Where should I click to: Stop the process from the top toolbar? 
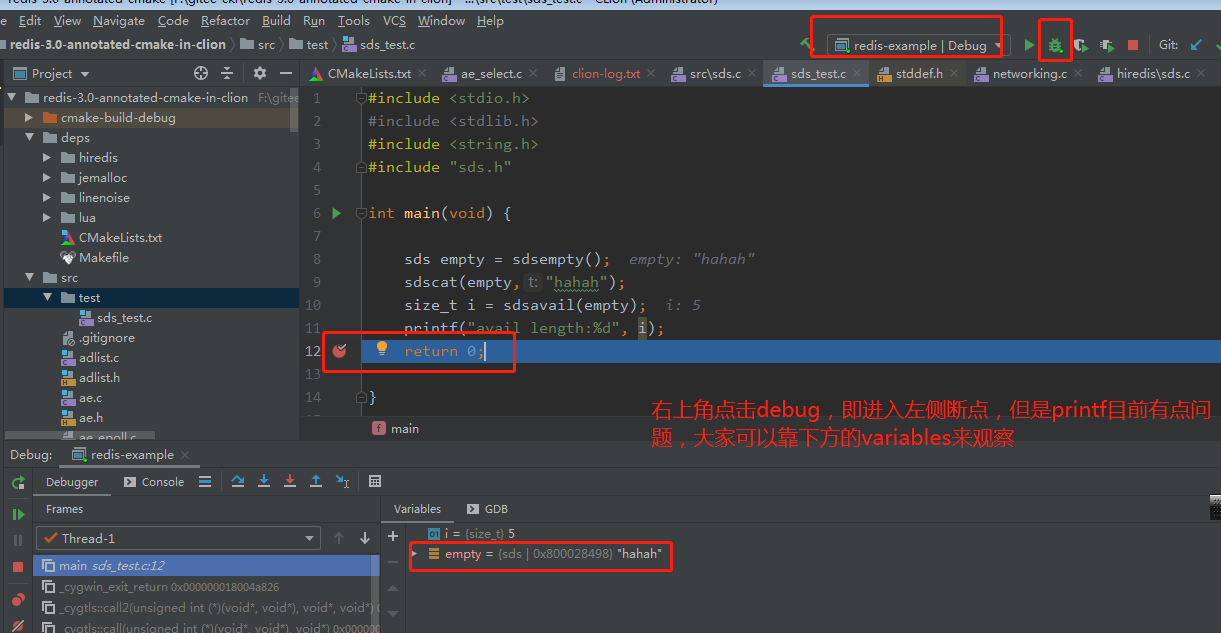[x=1133, y=45]
